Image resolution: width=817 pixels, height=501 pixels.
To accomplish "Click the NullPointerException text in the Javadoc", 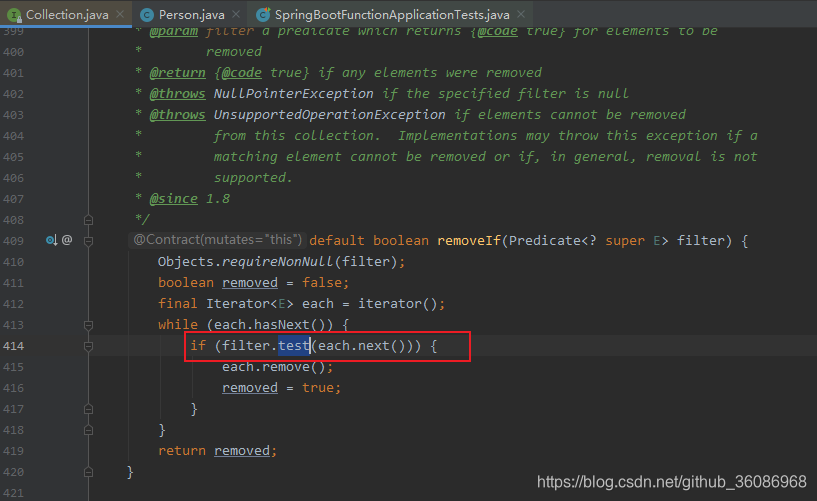I will (293, 93).
